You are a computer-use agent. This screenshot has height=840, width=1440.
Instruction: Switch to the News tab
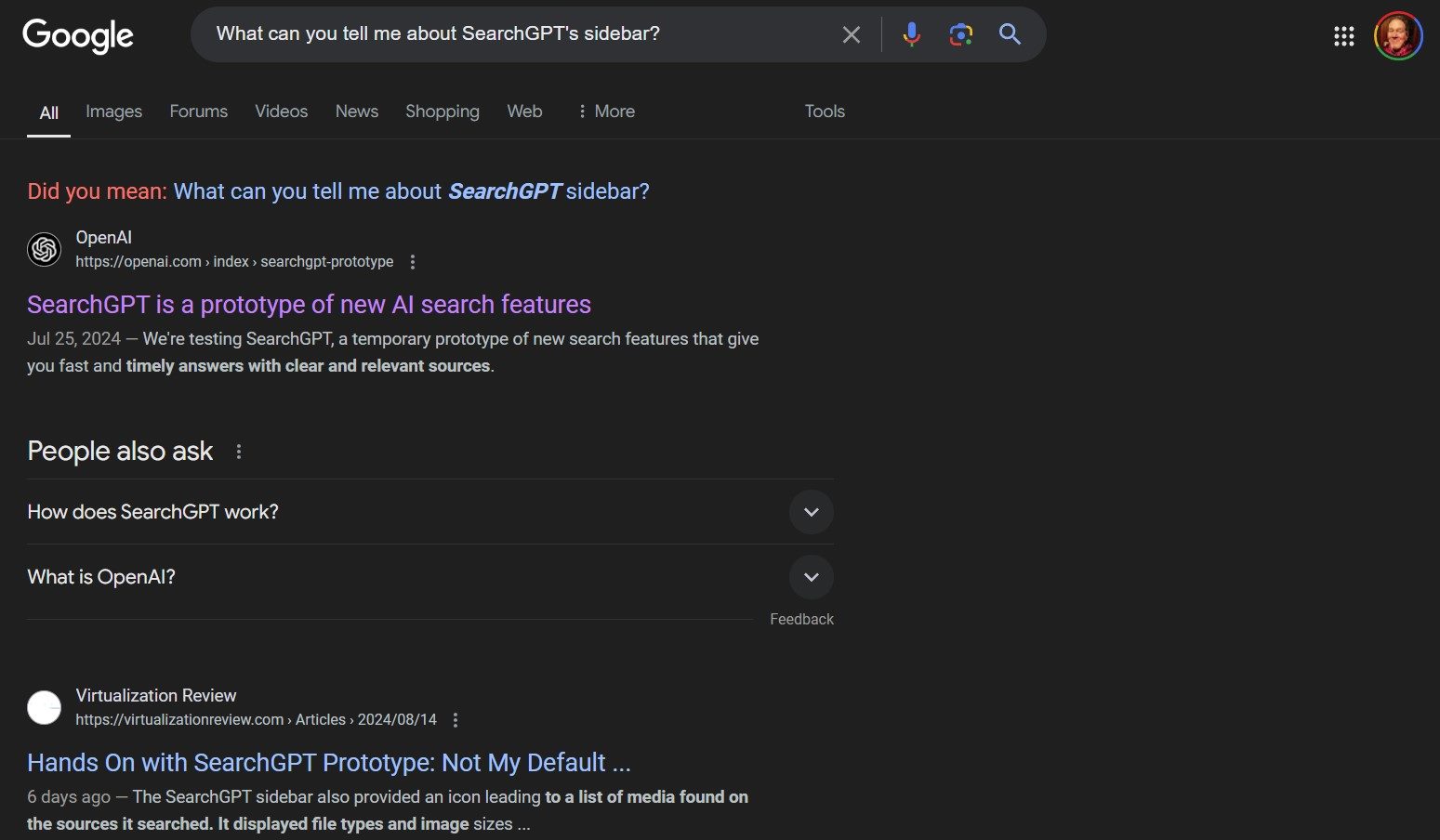[357, 112]
